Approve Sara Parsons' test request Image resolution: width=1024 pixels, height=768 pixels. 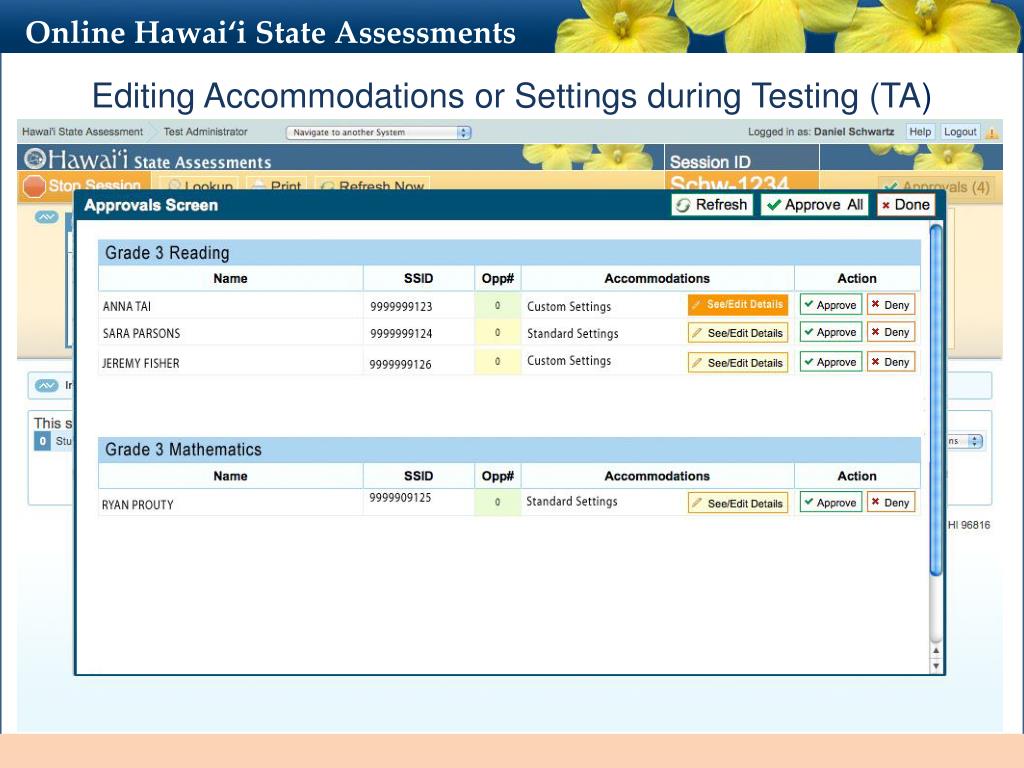click(831, 332)
